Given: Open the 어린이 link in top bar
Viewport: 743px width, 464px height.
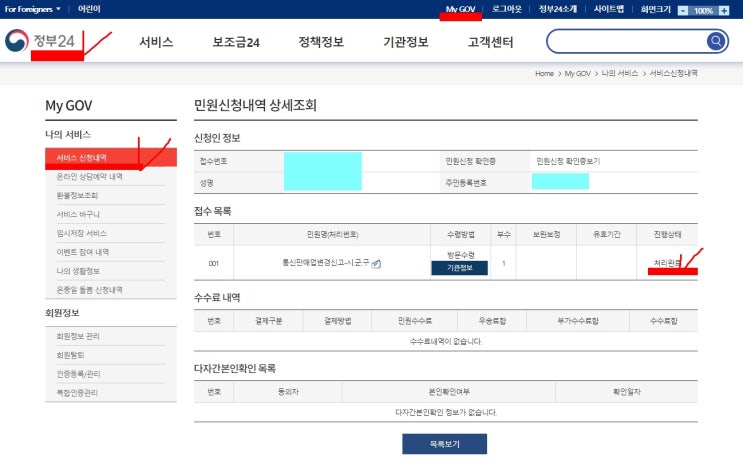Looking at the screenshot, I should tap(89, 9).
